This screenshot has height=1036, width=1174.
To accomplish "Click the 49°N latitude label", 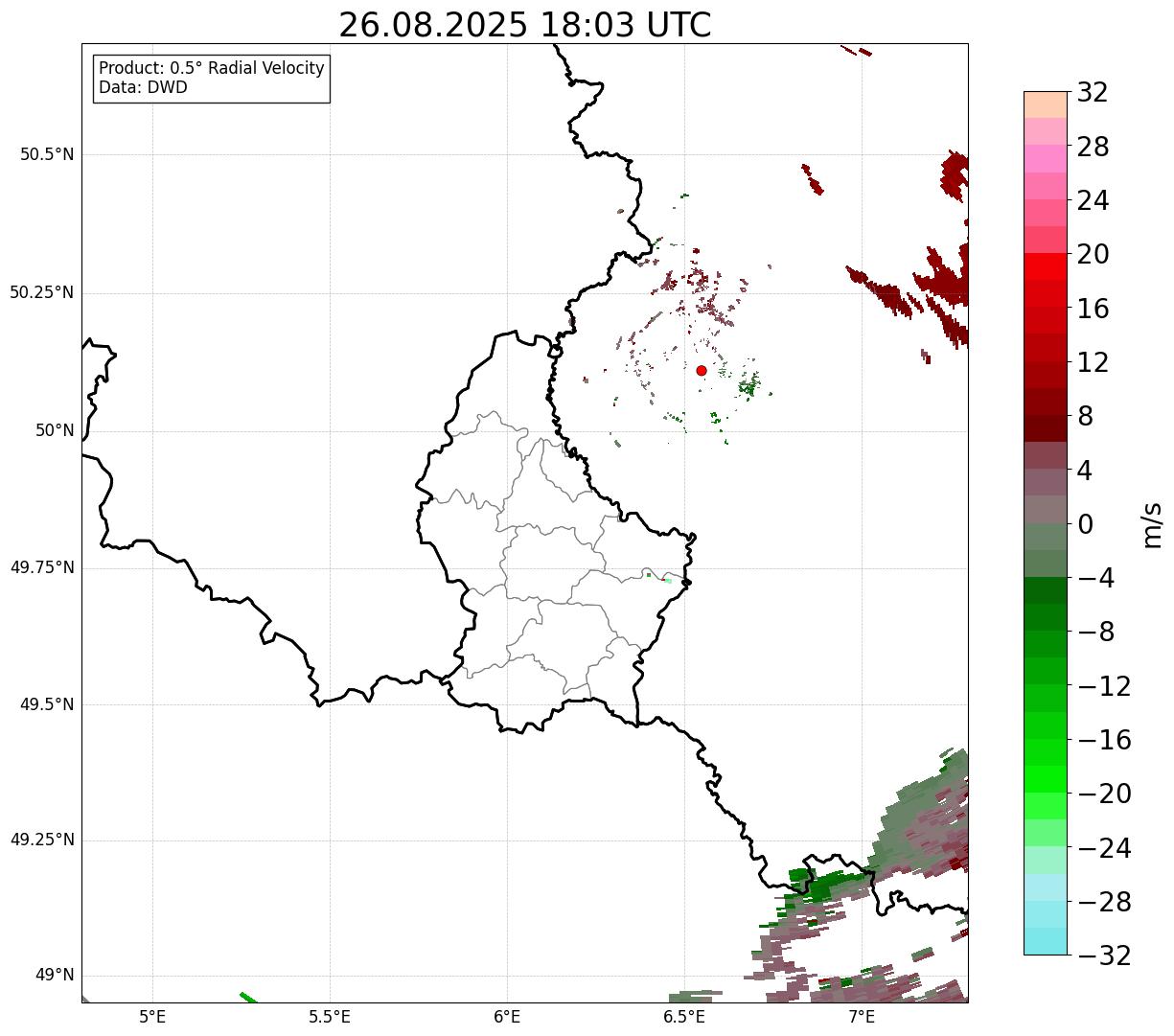I will [x=55, y=976].
